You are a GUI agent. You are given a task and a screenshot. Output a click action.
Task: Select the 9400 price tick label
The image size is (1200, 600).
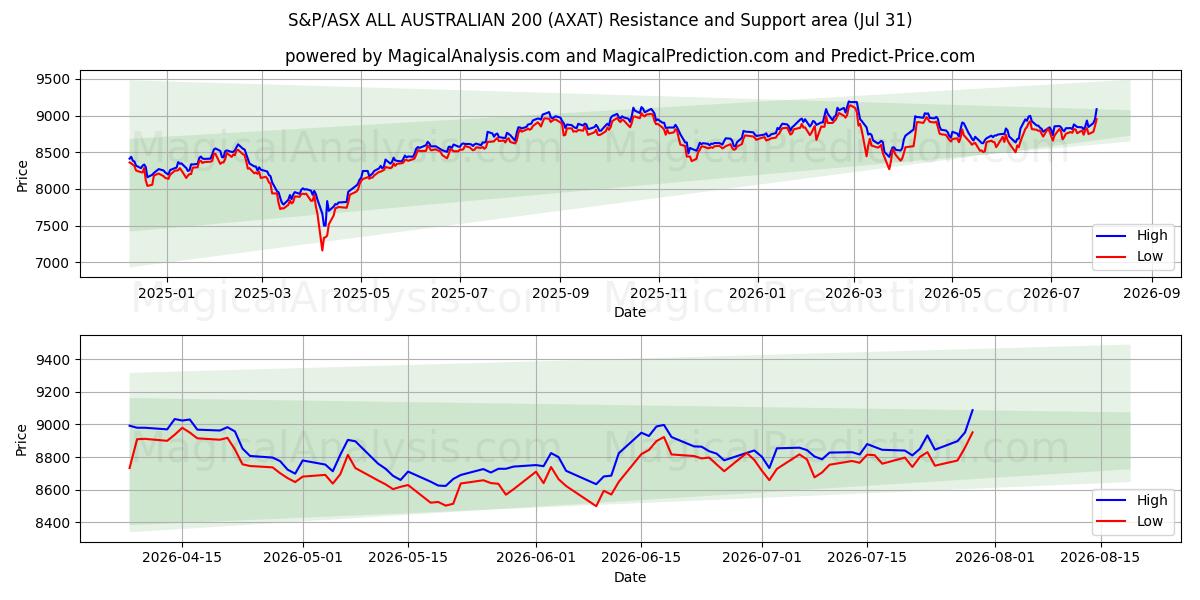coord(54,360)
